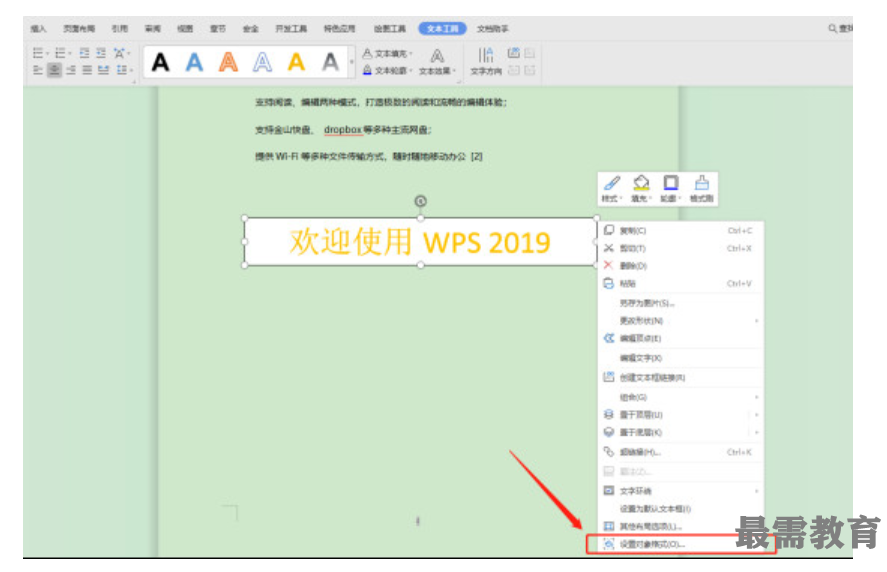
Task: Choose 设置为默认文本框(I) menu entry
Action: [x=681, y=508]
